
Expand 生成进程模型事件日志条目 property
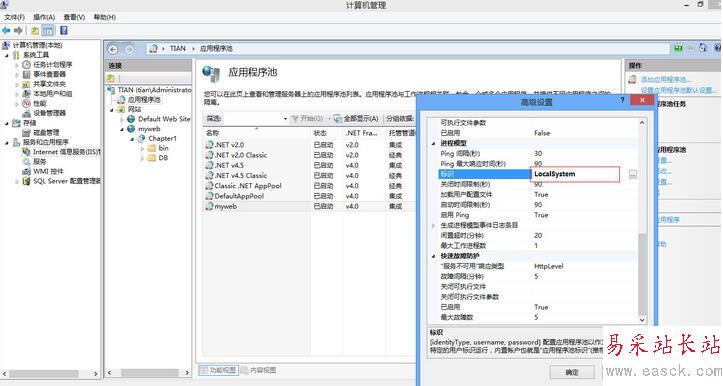(x=433, y=226)
